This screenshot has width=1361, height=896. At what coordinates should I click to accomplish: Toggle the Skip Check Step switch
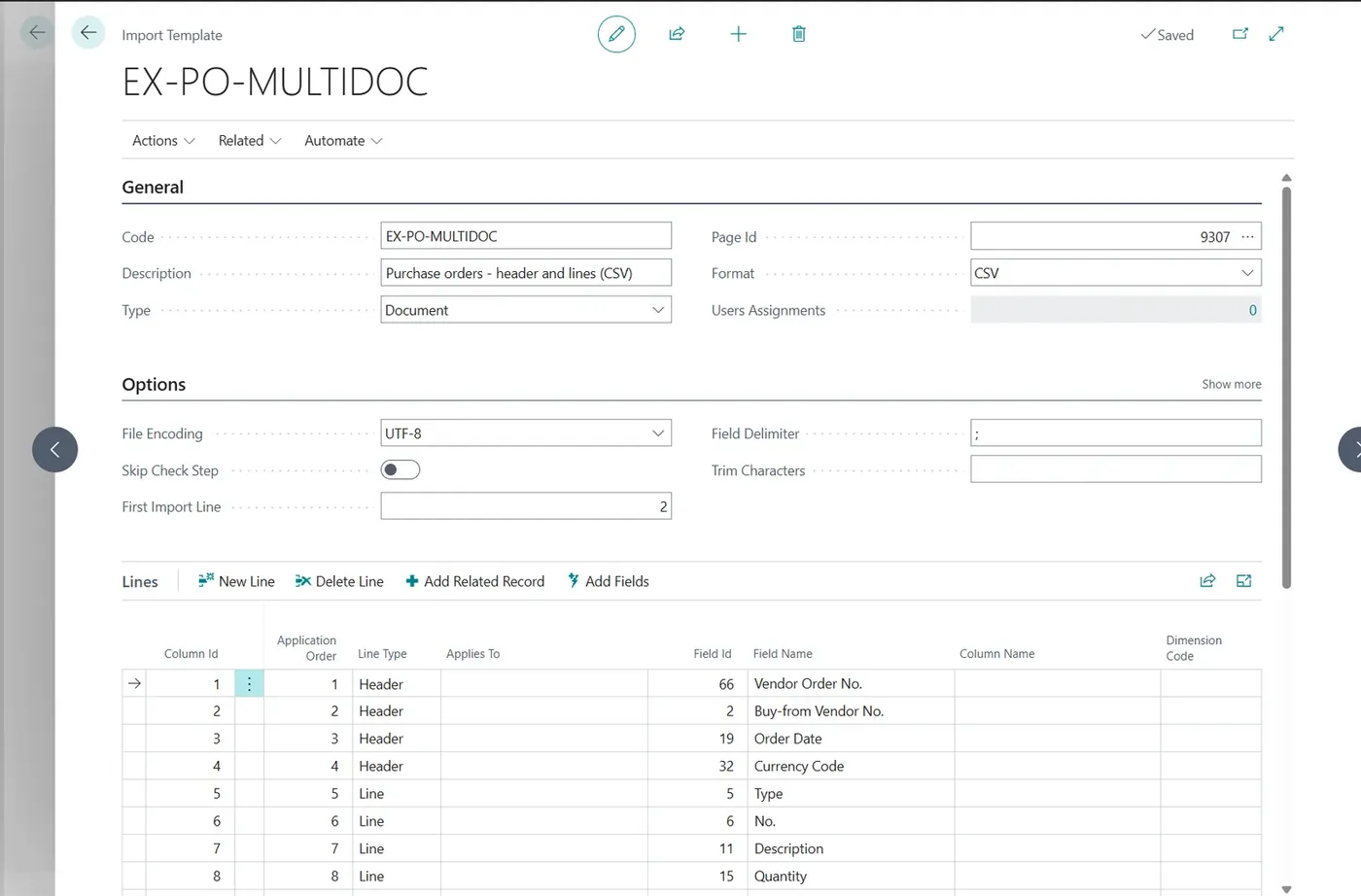[401, 470]
